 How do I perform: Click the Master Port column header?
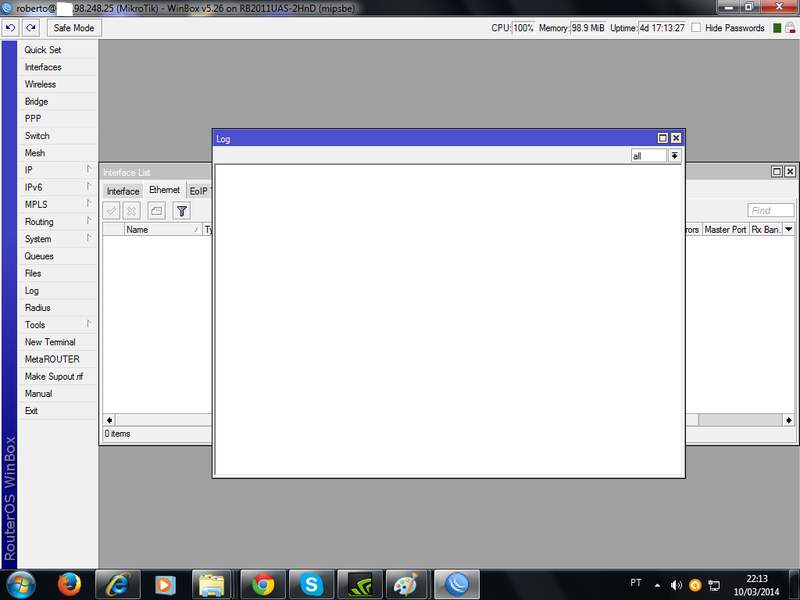click(725, 230)
